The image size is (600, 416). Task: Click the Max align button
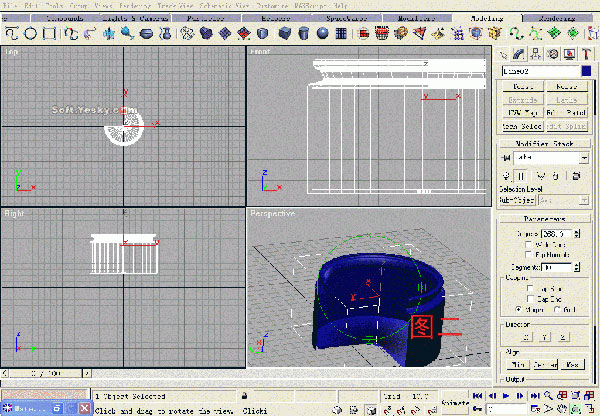[572, 364]
